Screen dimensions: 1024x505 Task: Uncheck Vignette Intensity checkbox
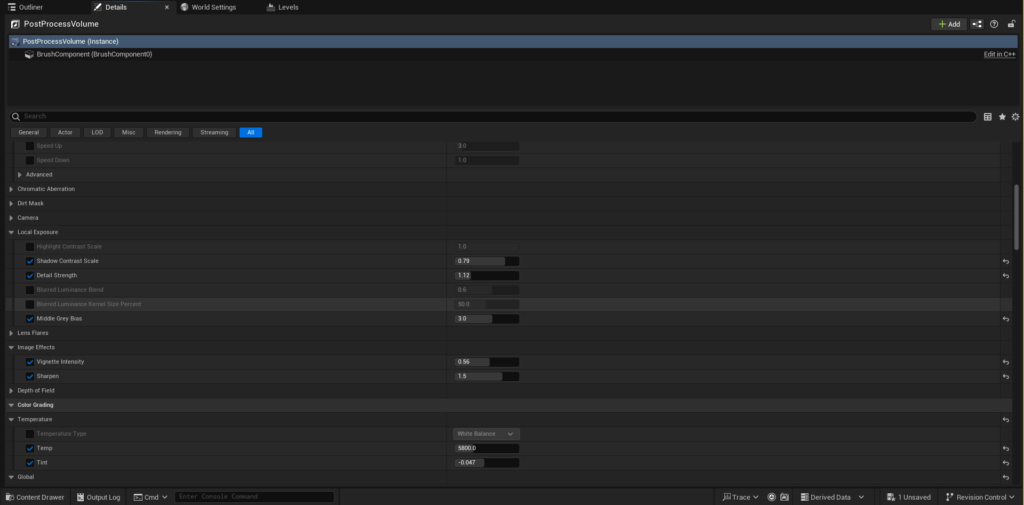[x=30, y=362]
